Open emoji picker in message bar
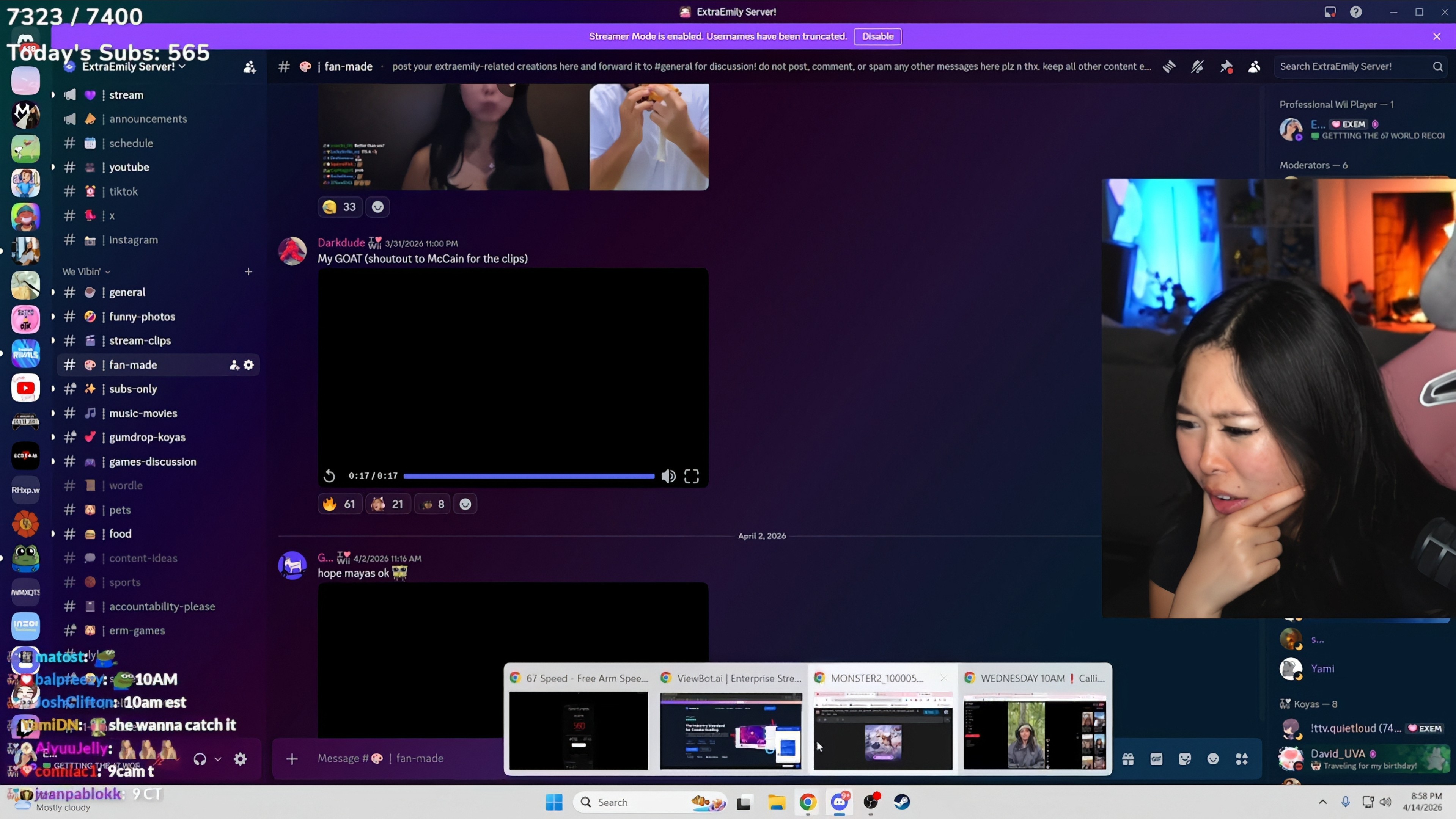This screenshot has width=1456, height=819. pos(1213,759)
